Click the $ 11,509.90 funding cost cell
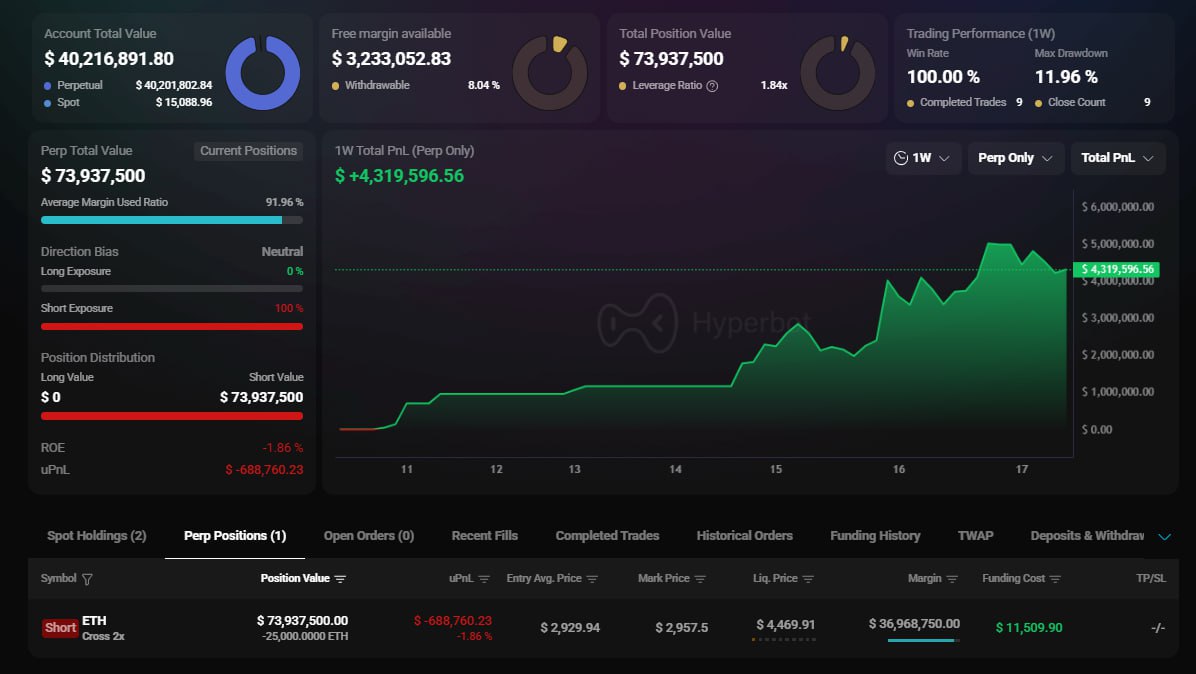Image resolution: width=1196 pixels, height=674 pixels. pos(1029,627)
